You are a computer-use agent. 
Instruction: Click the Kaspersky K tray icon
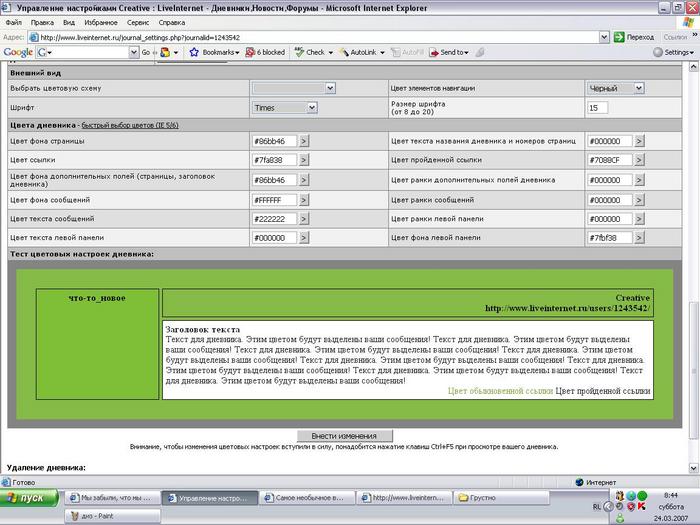tap(642, 506)
